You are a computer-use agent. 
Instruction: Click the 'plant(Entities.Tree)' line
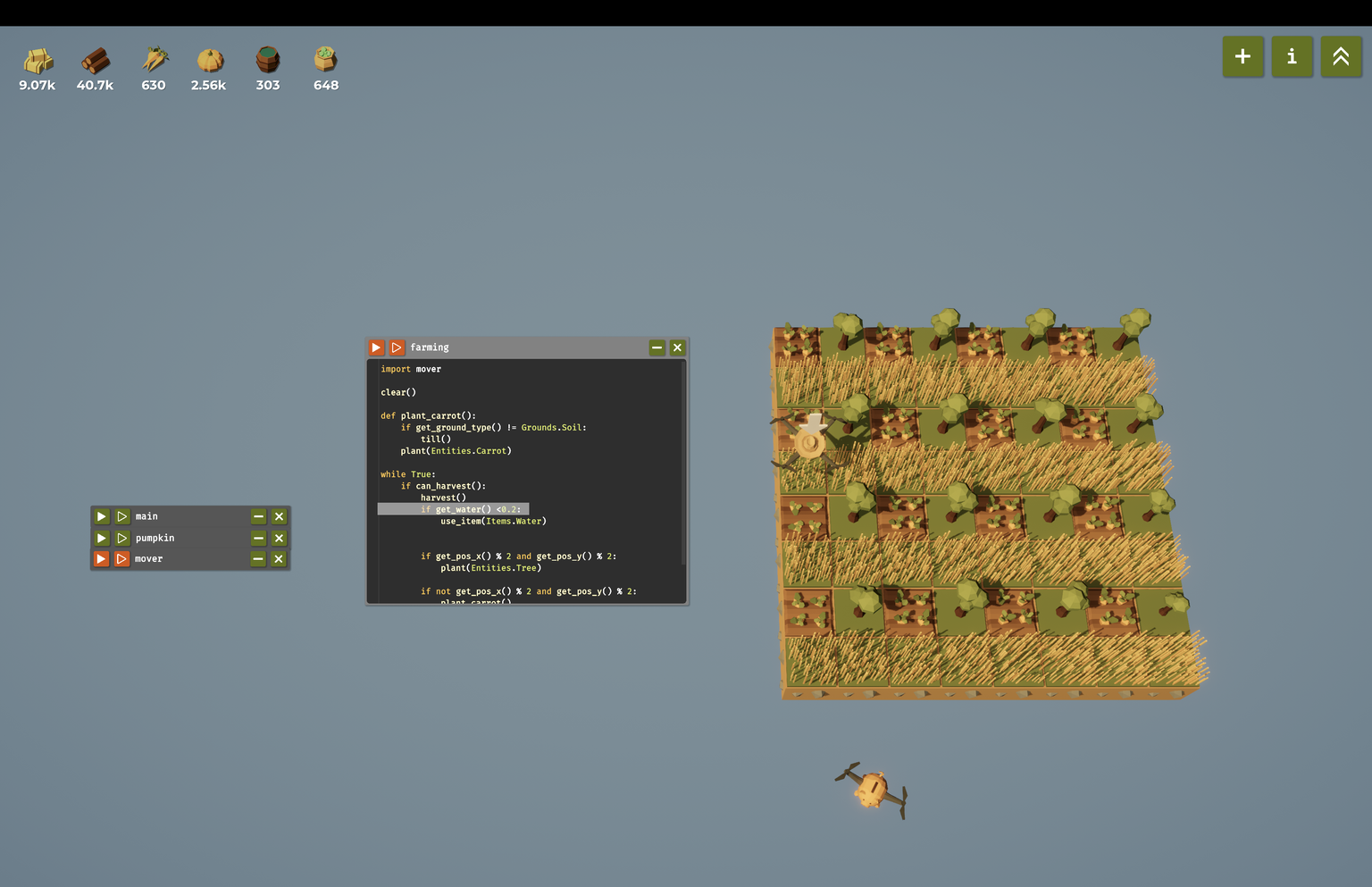tap(490, 567)
